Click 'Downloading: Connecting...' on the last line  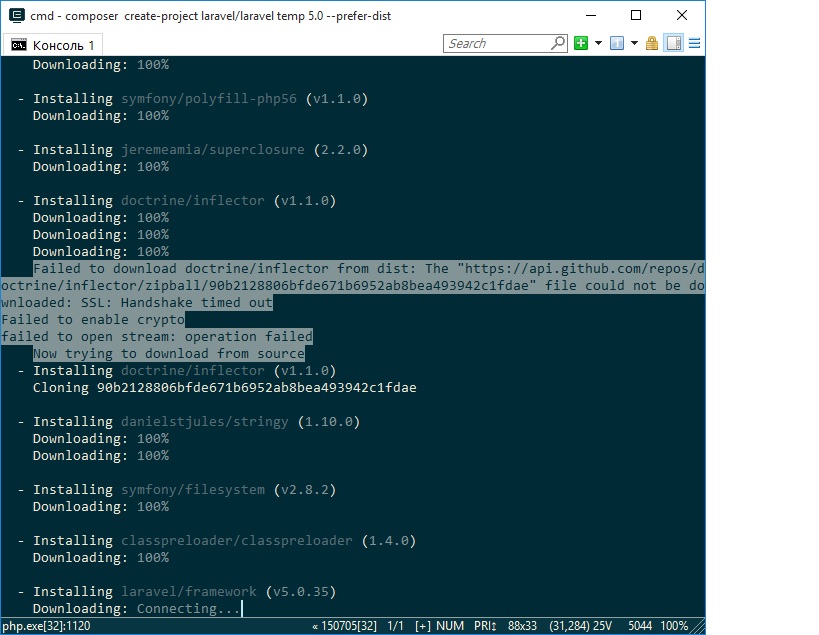point(136,608)
